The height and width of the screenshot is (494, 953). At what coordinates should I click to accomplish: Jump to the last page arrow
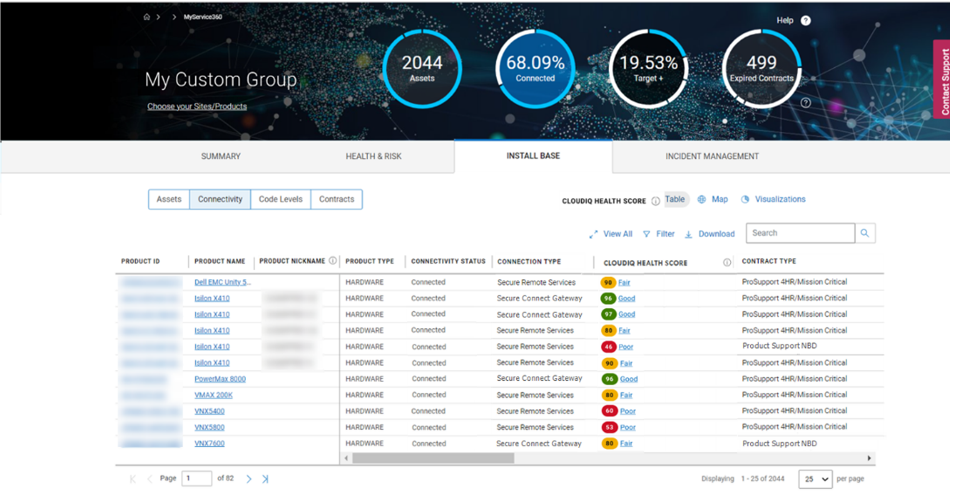click(x=265, y=479)
